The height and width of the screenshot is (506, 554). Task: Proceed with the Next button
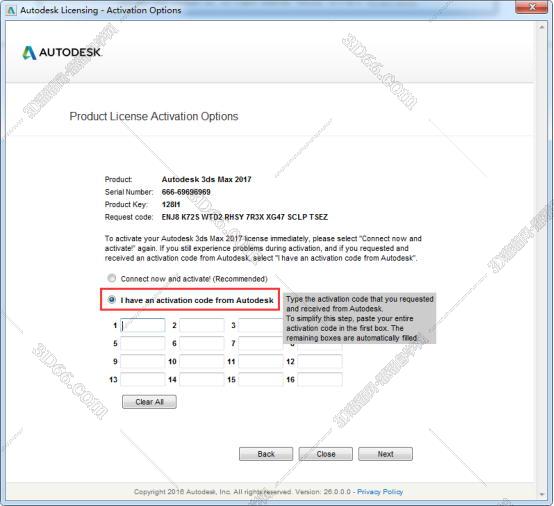pos(385,454)
